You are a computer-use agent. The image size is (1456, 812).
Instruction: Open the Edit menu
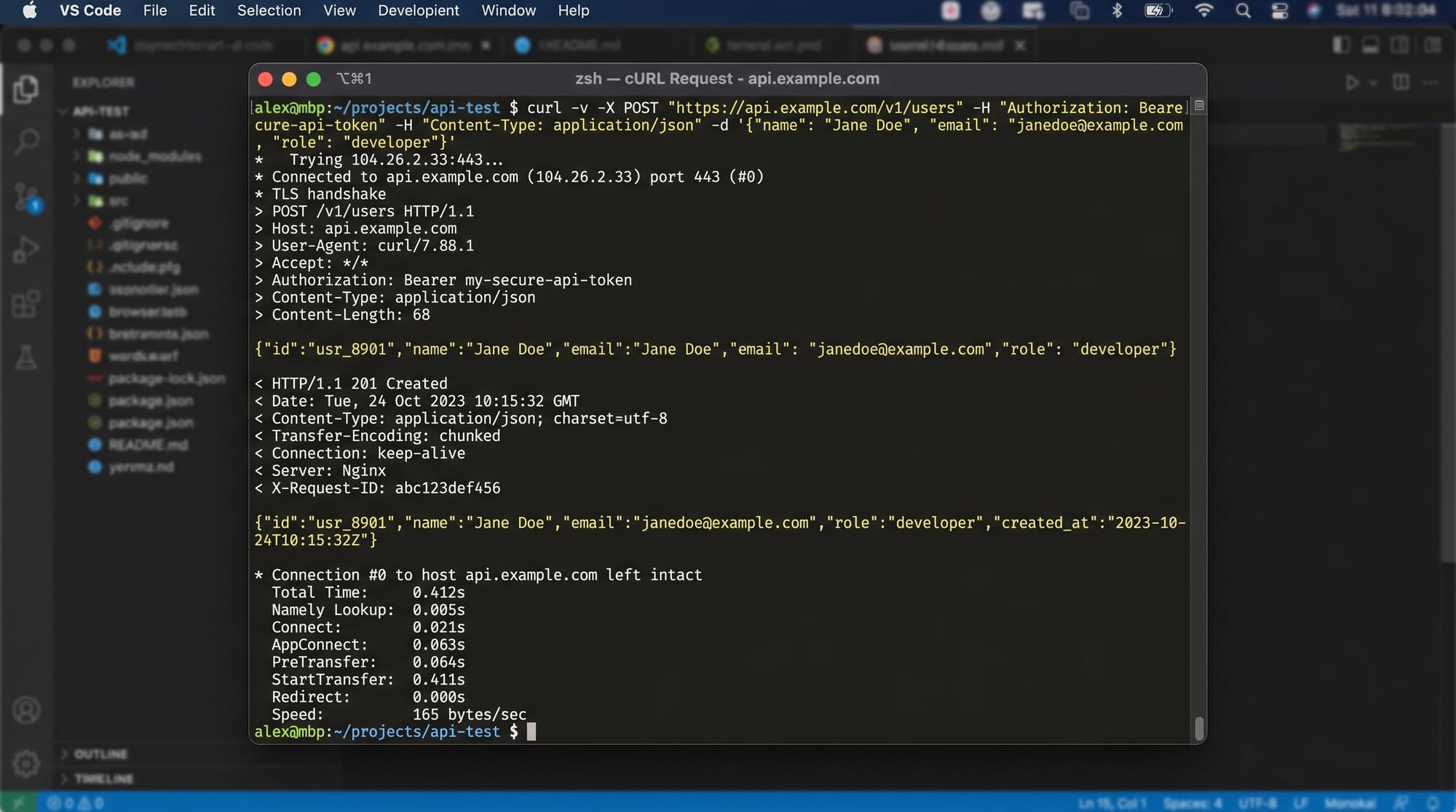click(x=202, y=11)
